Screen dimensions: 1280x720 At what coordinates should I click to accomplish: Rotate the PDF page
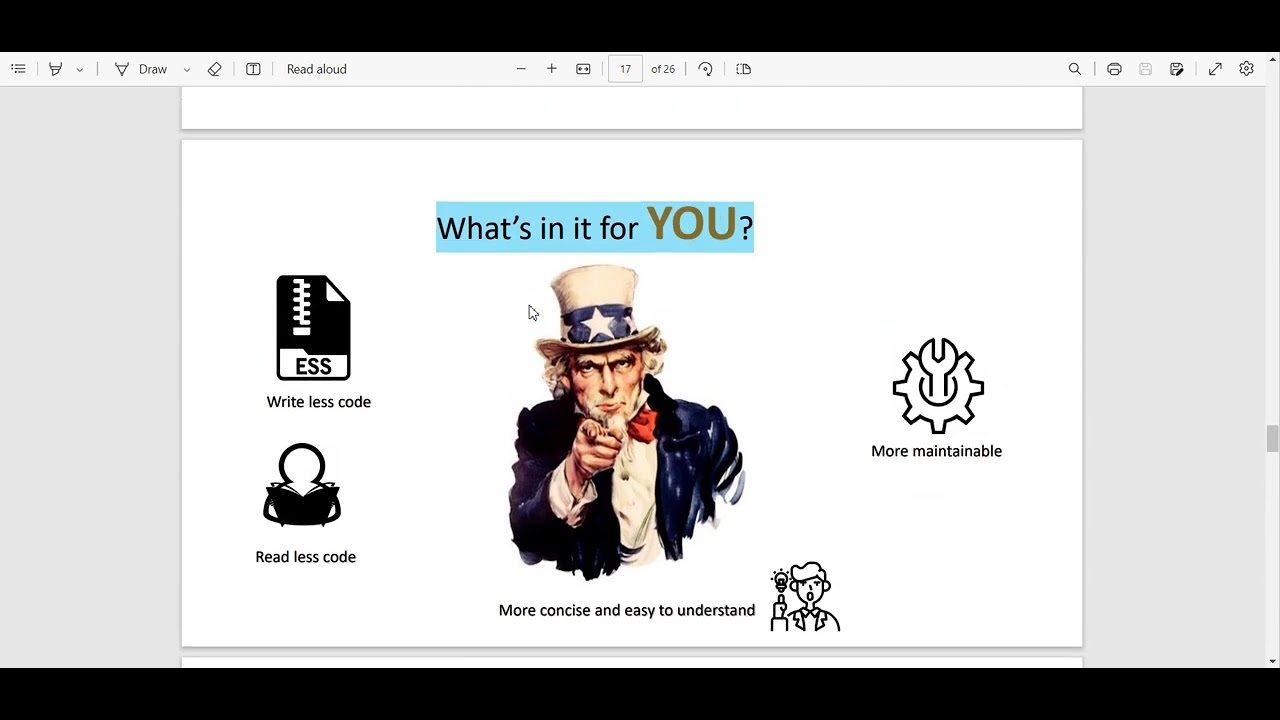(705, 69)
